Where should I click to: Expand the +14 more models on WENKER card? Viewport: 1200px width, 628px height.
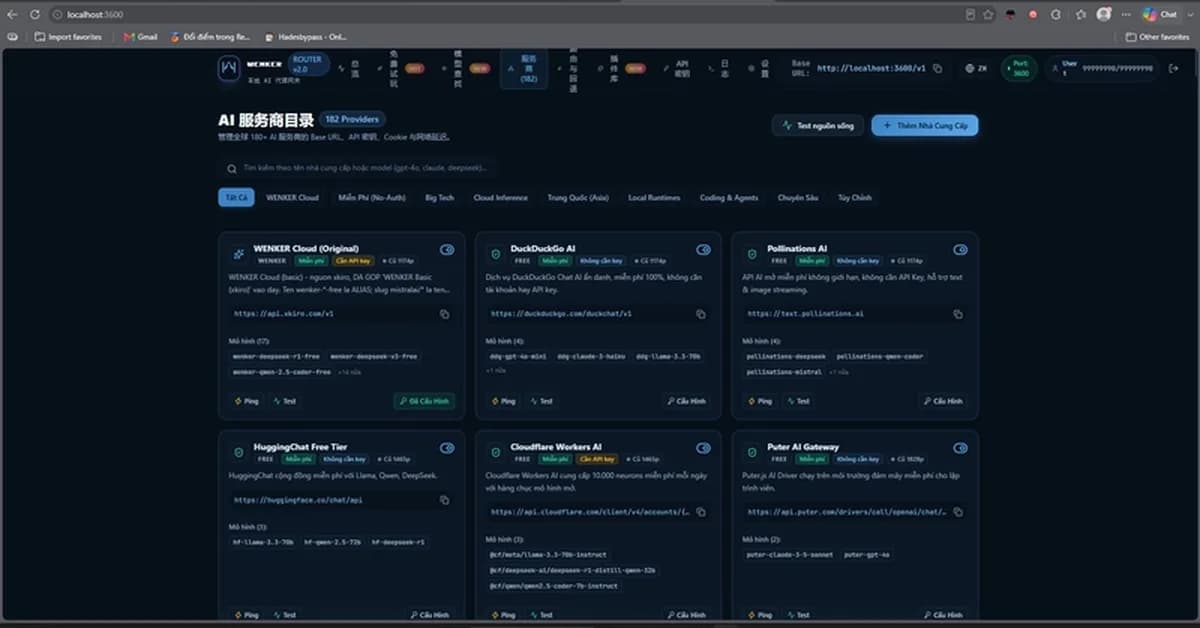(x=349, y=372)
